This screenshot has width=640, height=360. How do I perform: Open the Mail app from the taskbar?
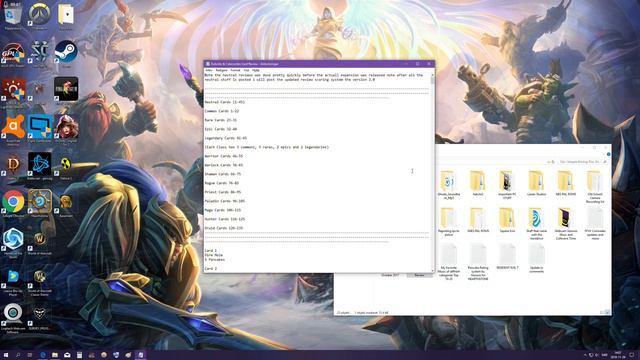67,355
